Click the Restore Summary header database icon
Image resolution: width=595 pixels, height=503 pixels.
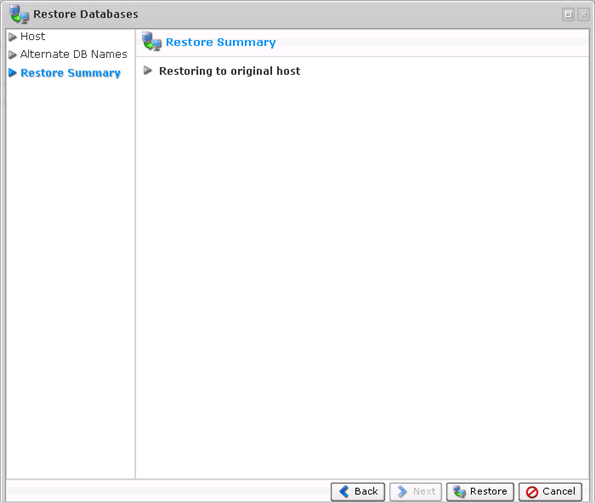point(151,41)
